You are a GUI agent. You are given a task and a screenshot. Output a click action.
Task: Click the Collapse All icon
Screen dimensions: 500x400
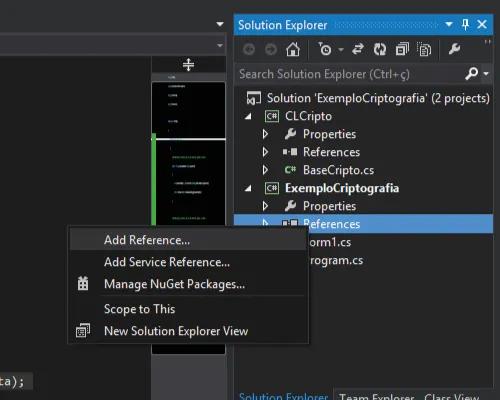coord(402,49)
